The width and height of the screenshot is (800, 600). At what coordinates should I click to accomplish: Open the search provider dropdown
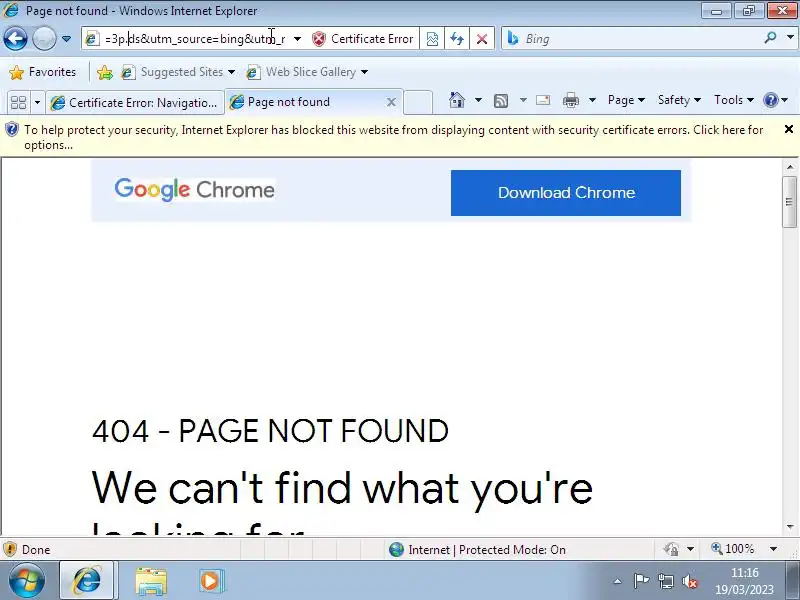[x=790, y=37]
